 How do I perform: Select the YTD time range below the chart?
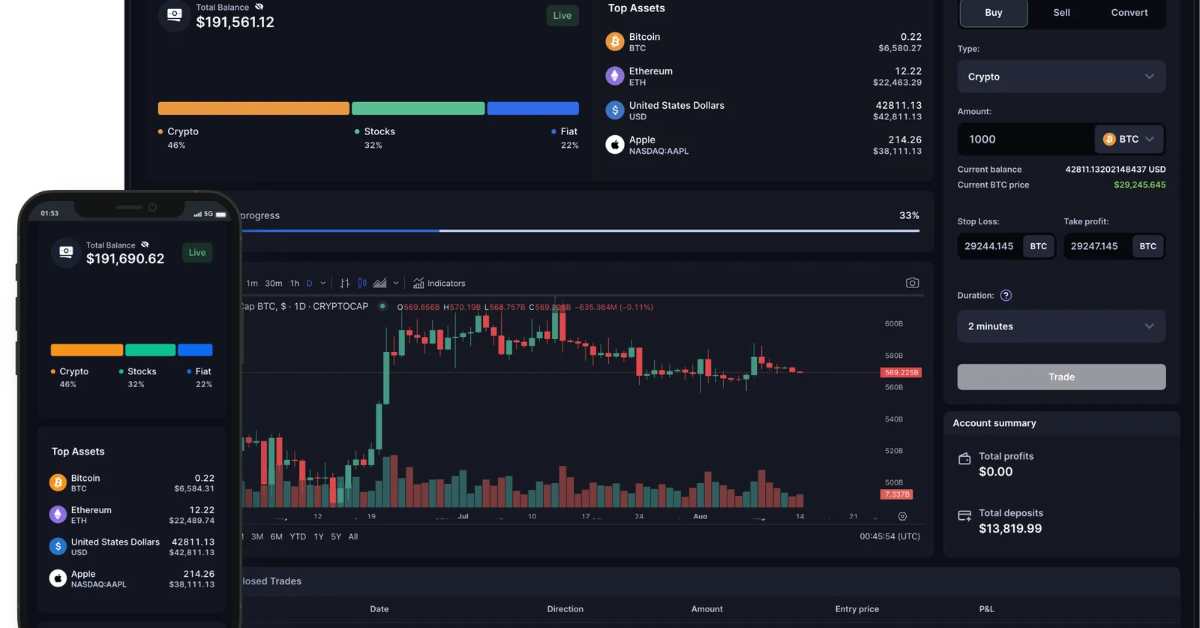pos(297,537)
